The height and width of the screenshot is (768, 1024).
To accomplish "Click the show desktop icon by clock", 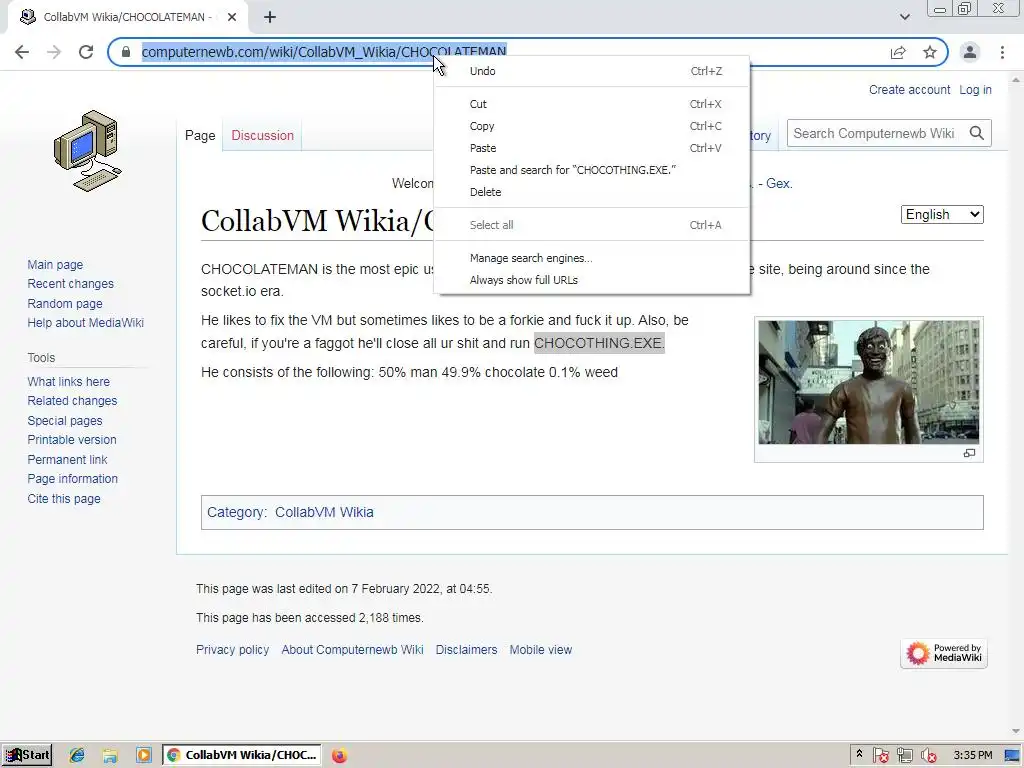I will point(1012,756).
